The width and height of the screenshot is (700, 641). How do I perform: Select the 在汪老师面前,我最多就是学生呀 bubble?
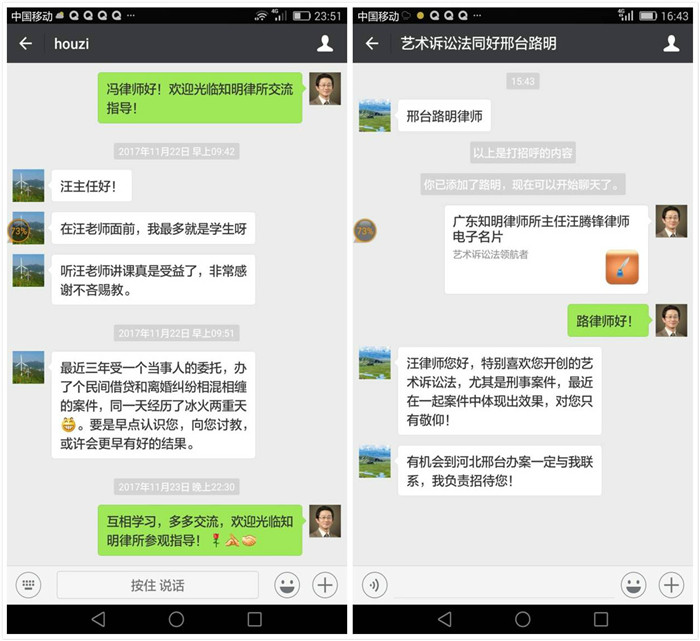pyautogui.click(x=154, y=228)
